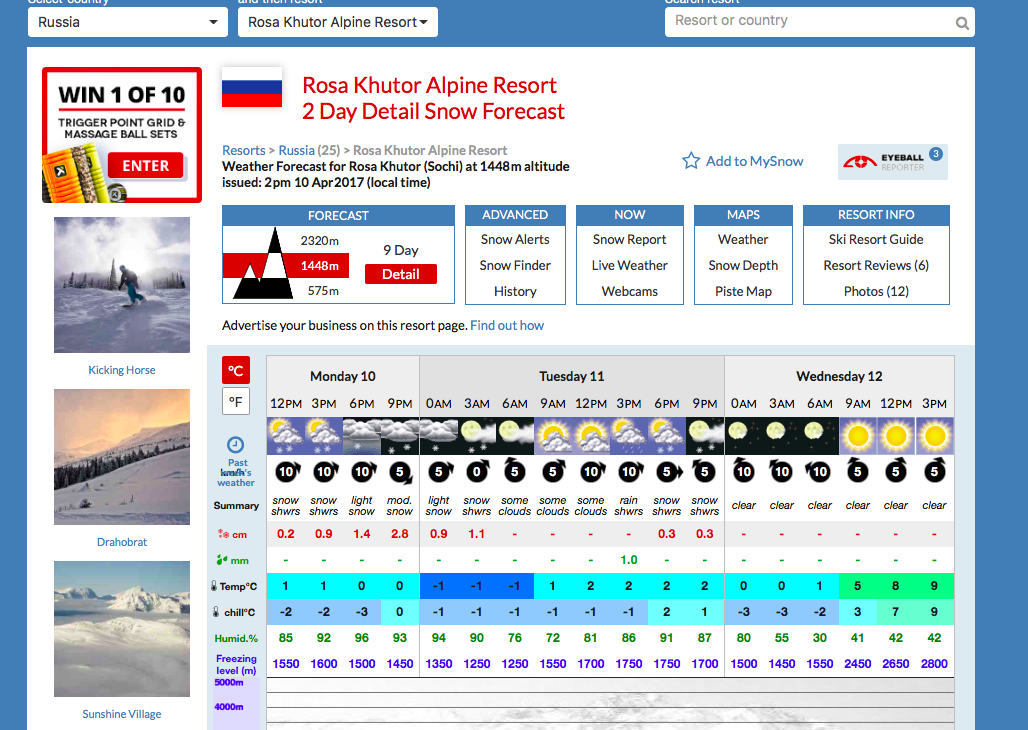Open the Eyeball Reporter badge
The height and width of the screenshot is (730, 1028).
(x=892, y=161)
